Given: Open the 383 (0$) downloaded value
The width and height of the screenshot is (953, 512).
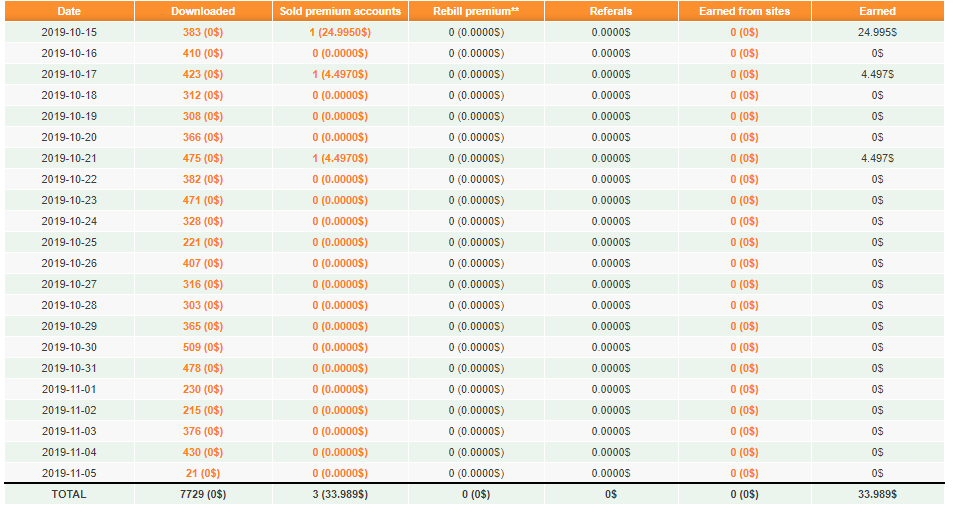Looking at the screenshot, I should click(x=203, y=32).
